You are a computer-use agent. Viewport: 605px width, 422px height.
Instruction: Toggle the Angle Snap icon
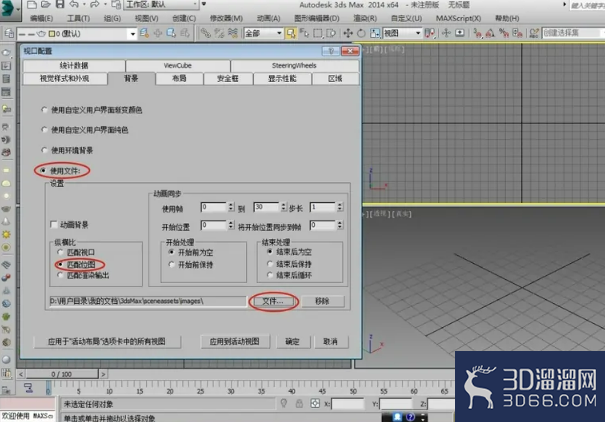490,34
